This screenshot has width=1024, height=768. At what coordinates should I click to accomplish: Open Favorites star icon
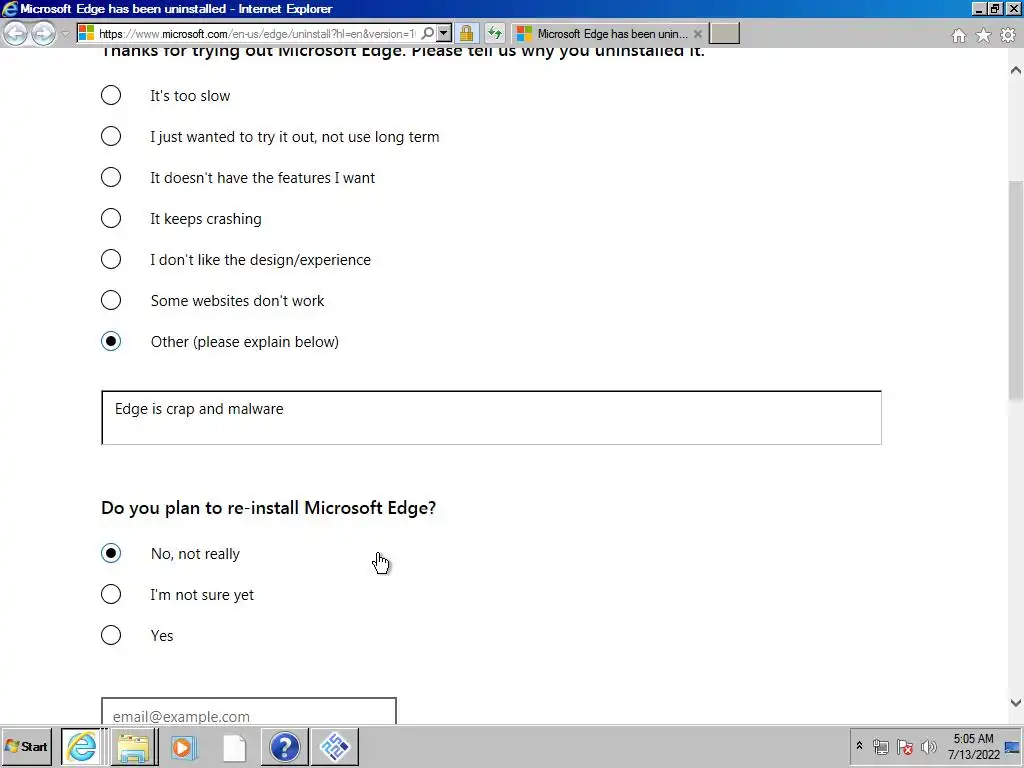[x=983, y=35]
